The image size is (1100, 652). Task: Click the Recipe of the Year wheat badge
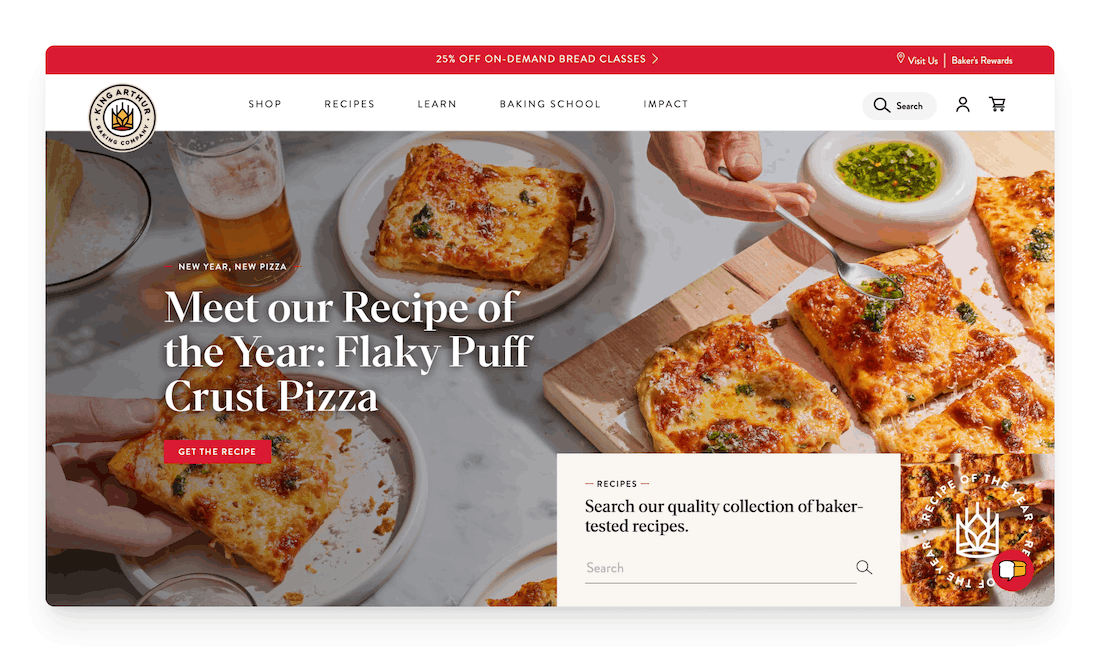(x=977, y=531)
